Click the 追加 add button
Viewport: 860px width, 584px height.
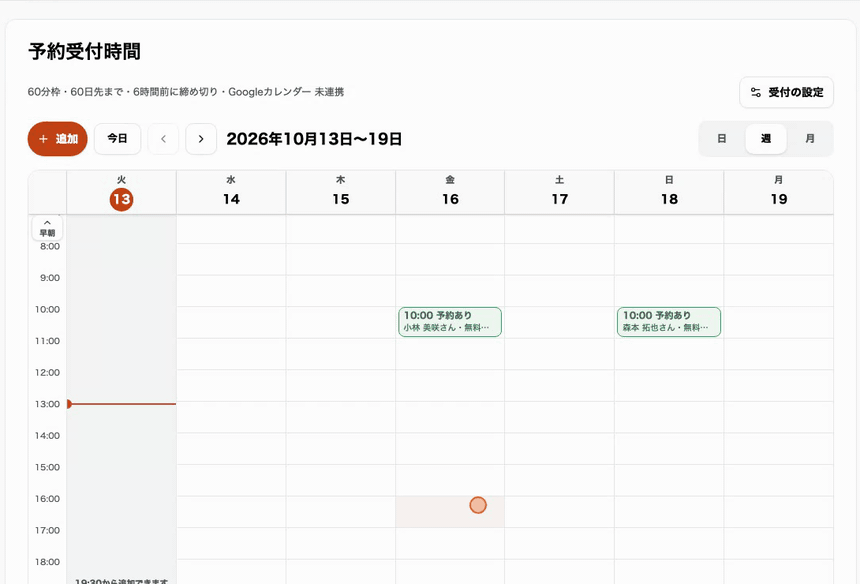point(58,139)
